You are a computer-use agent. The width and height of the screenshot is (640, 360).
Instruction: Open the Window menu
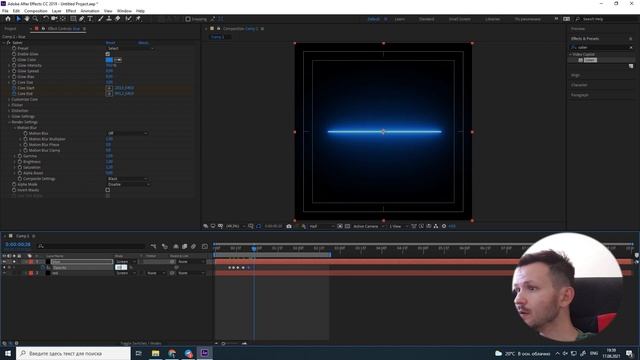coord(124,11)
